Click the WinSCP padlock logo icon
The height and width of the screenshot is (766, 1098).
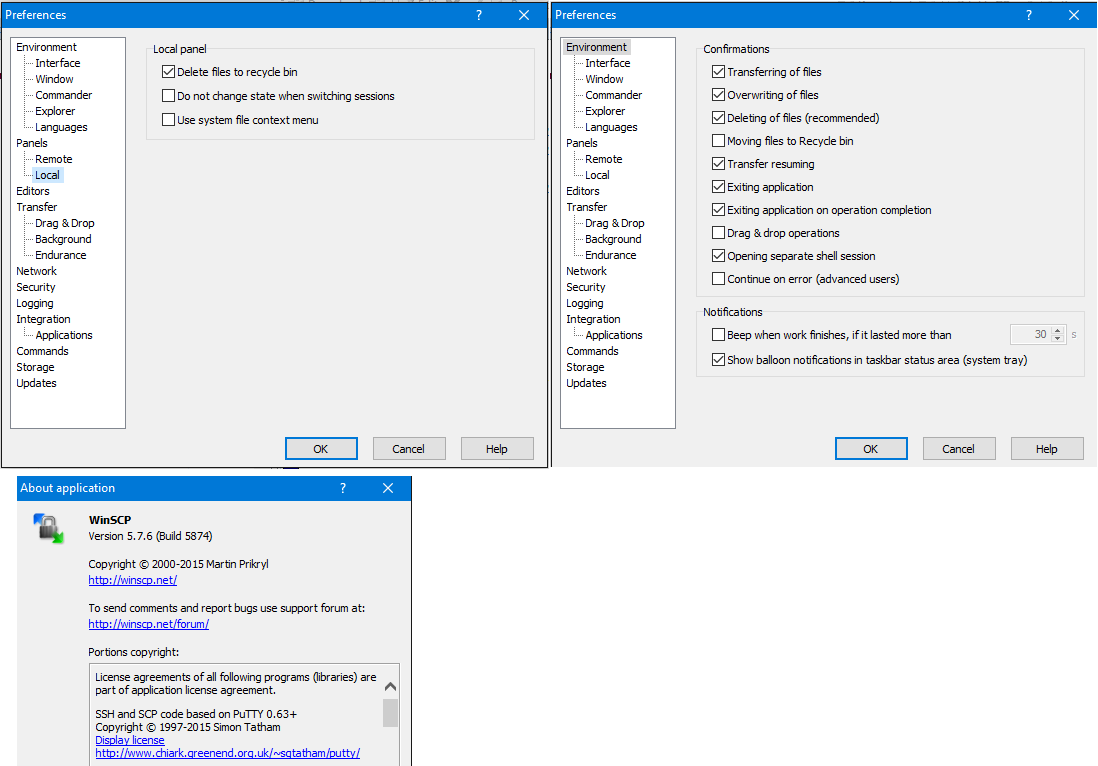[47, 528]
